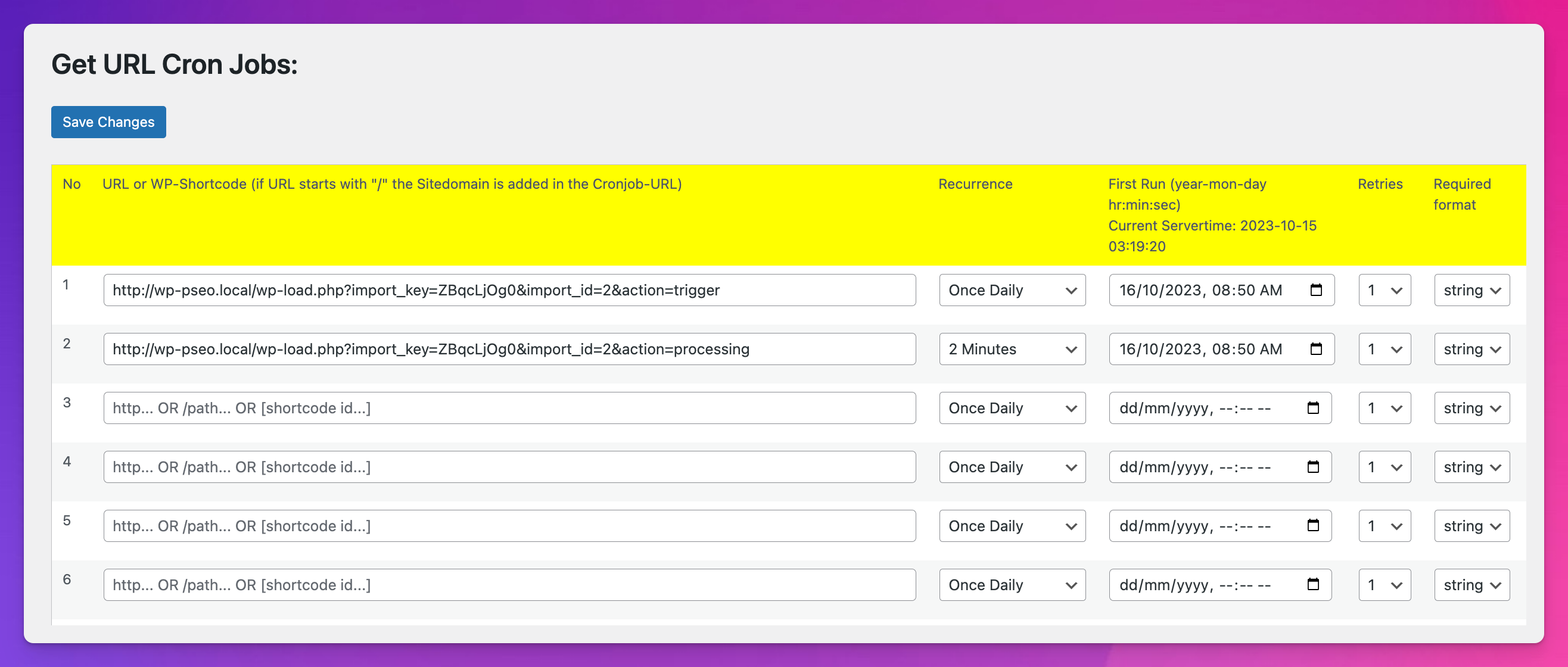Open Required format dropdown in row 1
1568x667 pixels.
point(1472,290)
